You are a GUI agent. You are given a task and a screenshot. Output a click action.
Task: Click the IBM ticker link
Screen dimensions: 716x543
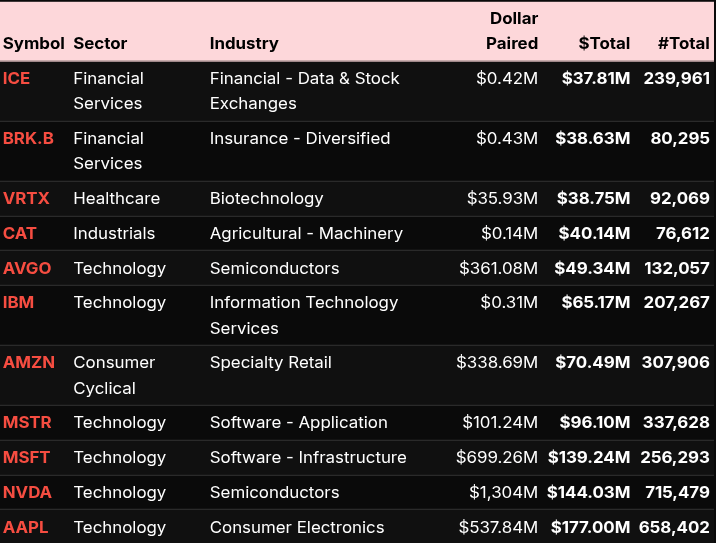point(19,302)
